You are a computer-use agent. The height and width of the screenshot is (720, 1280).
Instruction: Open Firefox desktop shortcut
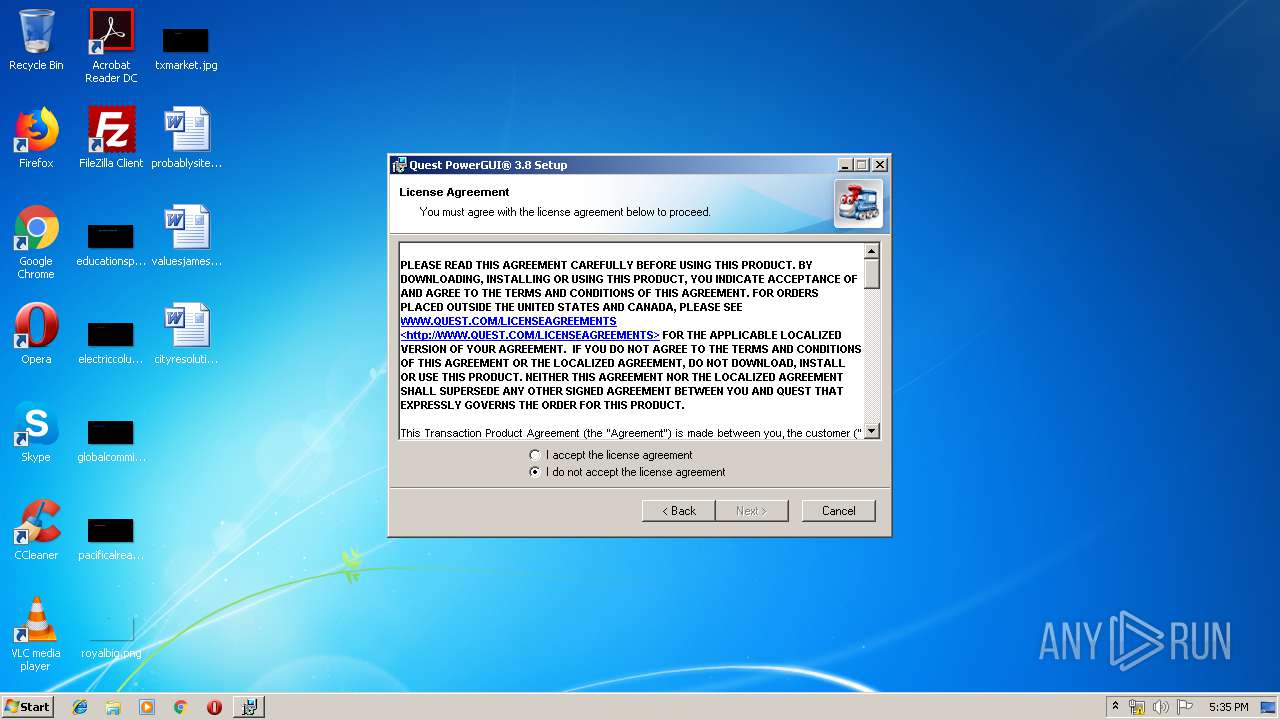[36, 138]
